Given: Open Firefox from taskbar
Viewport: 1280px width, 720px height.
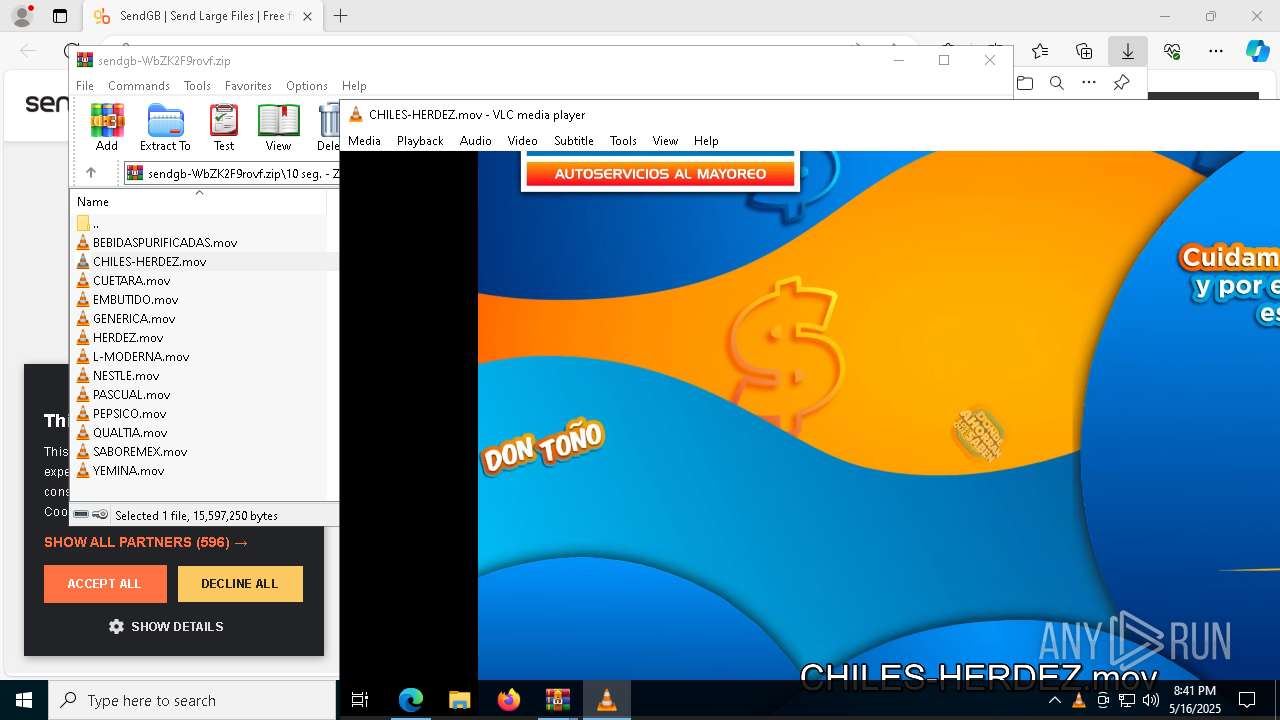Looking at the screenshot, I should coord(508,700).
